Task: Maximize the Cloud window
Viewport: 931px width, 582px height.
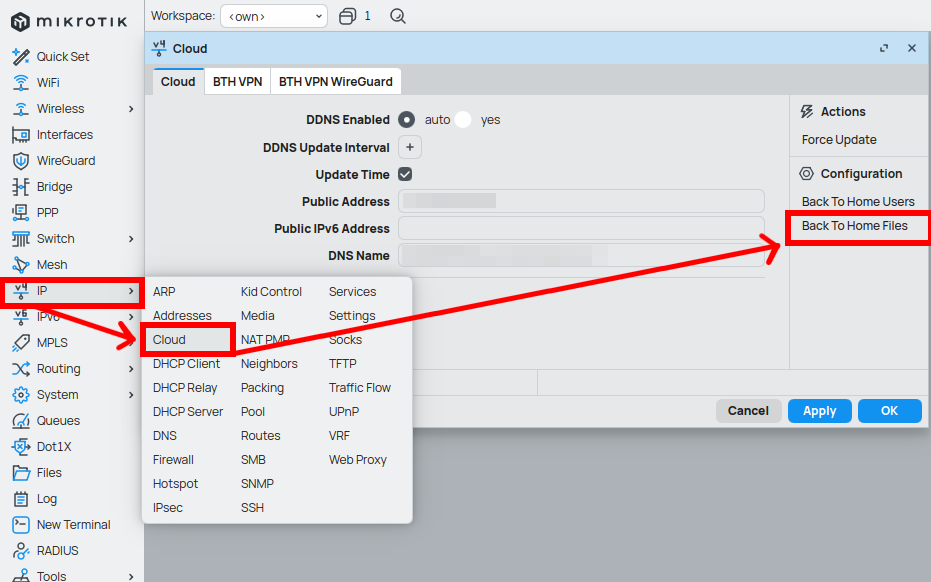Action: [884, 48]
